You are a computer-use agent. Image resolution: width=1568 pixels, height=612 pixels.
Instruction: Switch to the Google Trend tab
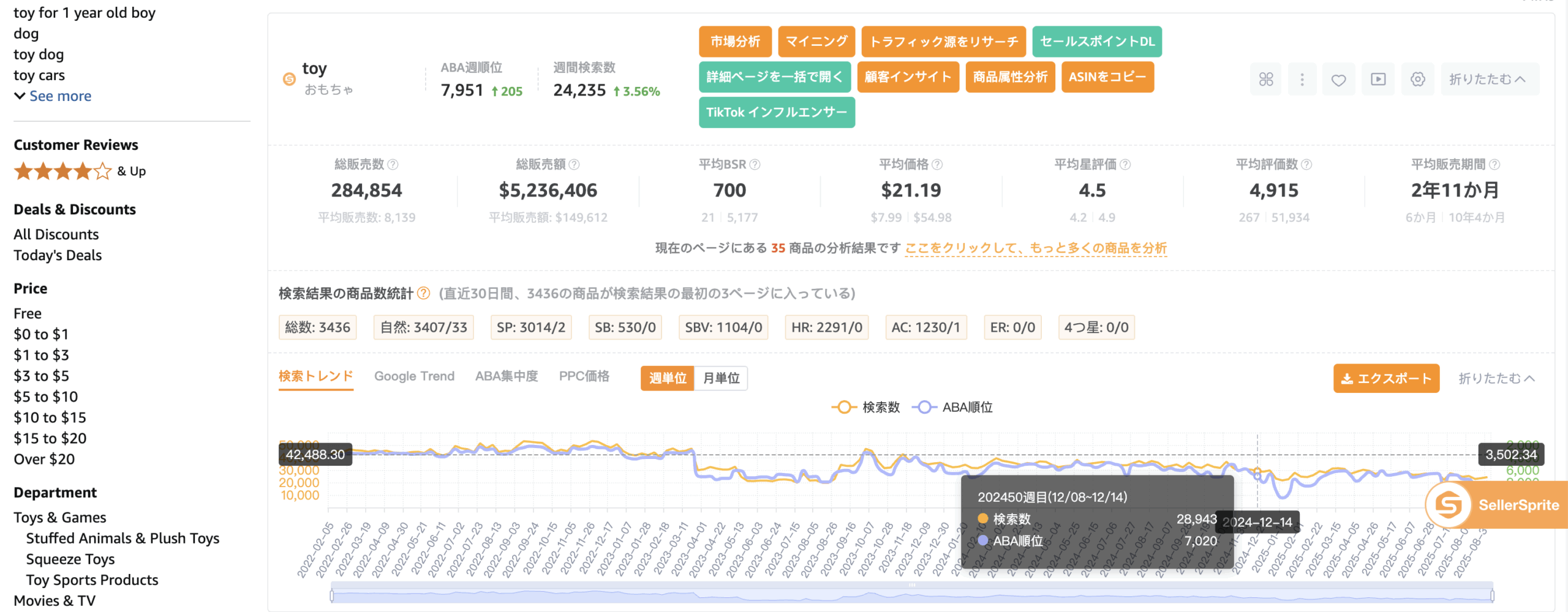coord(414,376)
